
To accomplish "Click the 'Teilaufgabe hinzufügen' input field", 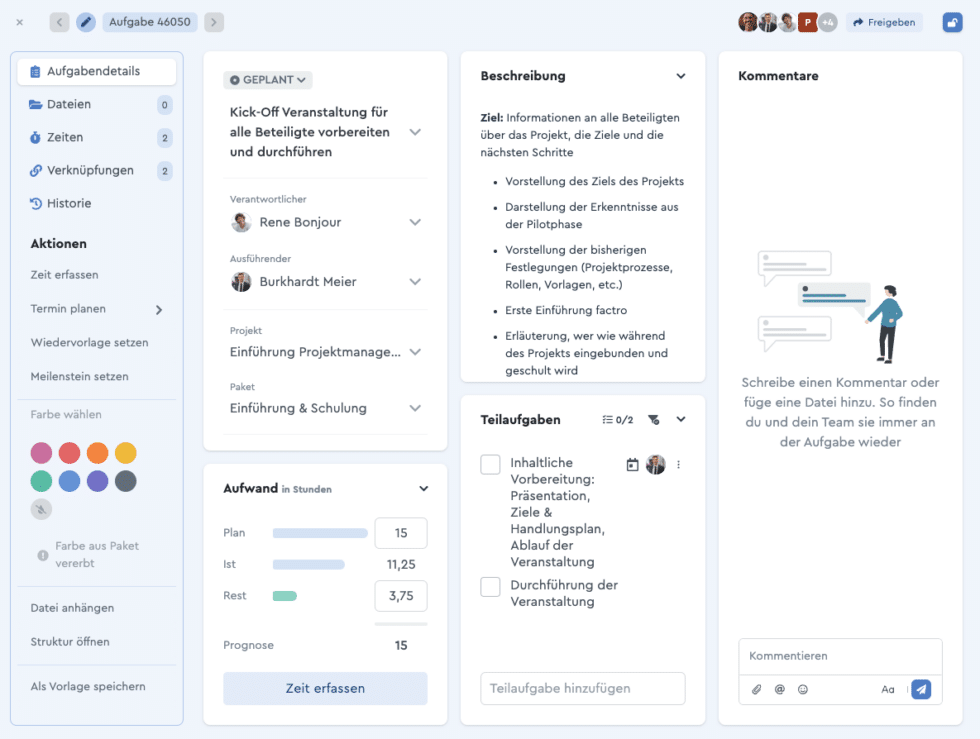I will (582, 688).
